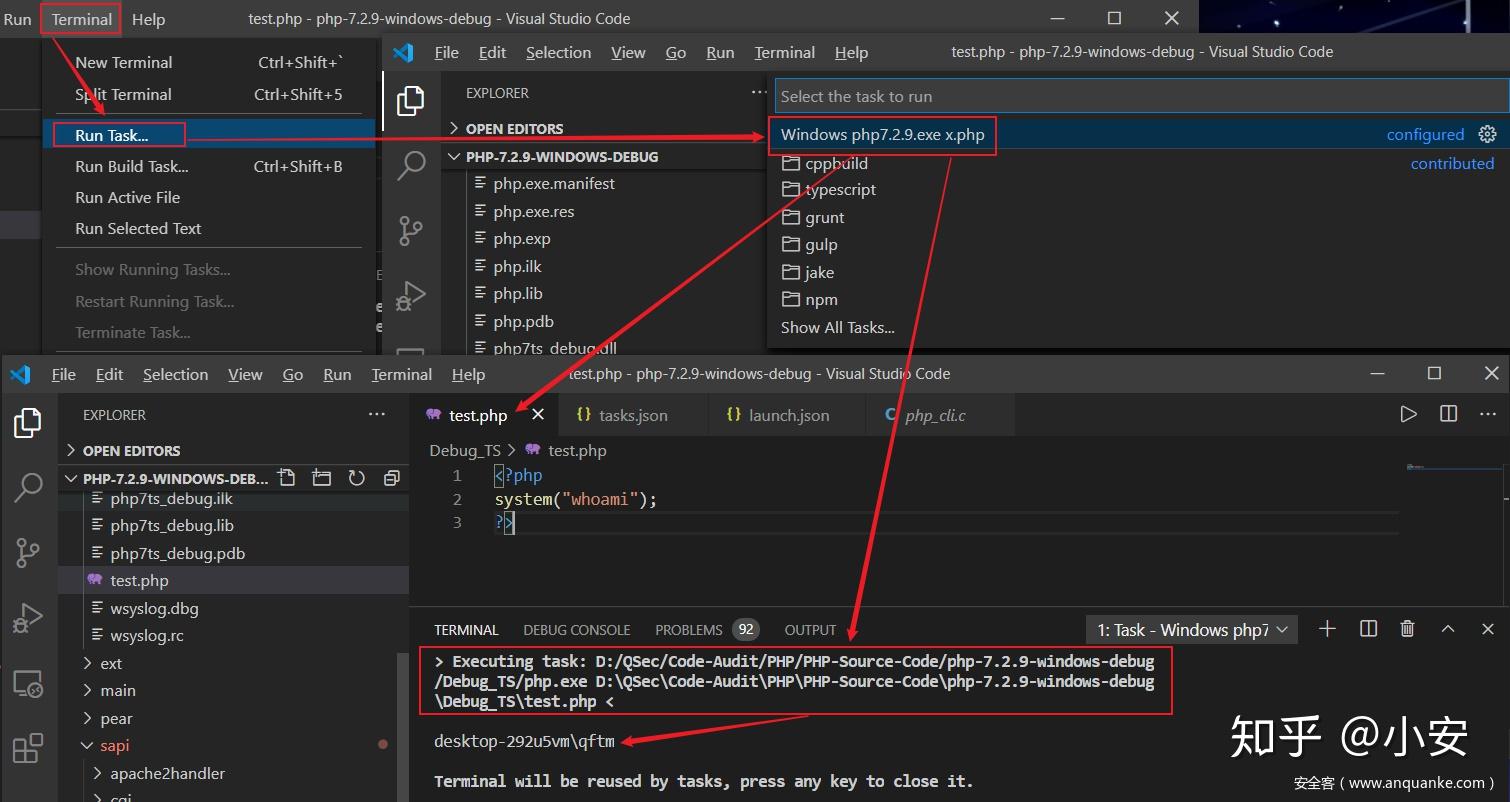Open php7ts_debug.pdb in the Explorer tree

[x=177, y=553]
